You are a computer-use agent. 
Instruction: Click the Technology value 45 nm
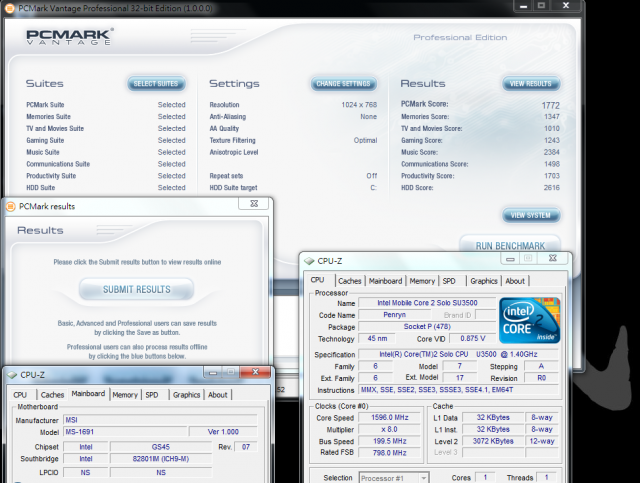(x=377, y=338)
